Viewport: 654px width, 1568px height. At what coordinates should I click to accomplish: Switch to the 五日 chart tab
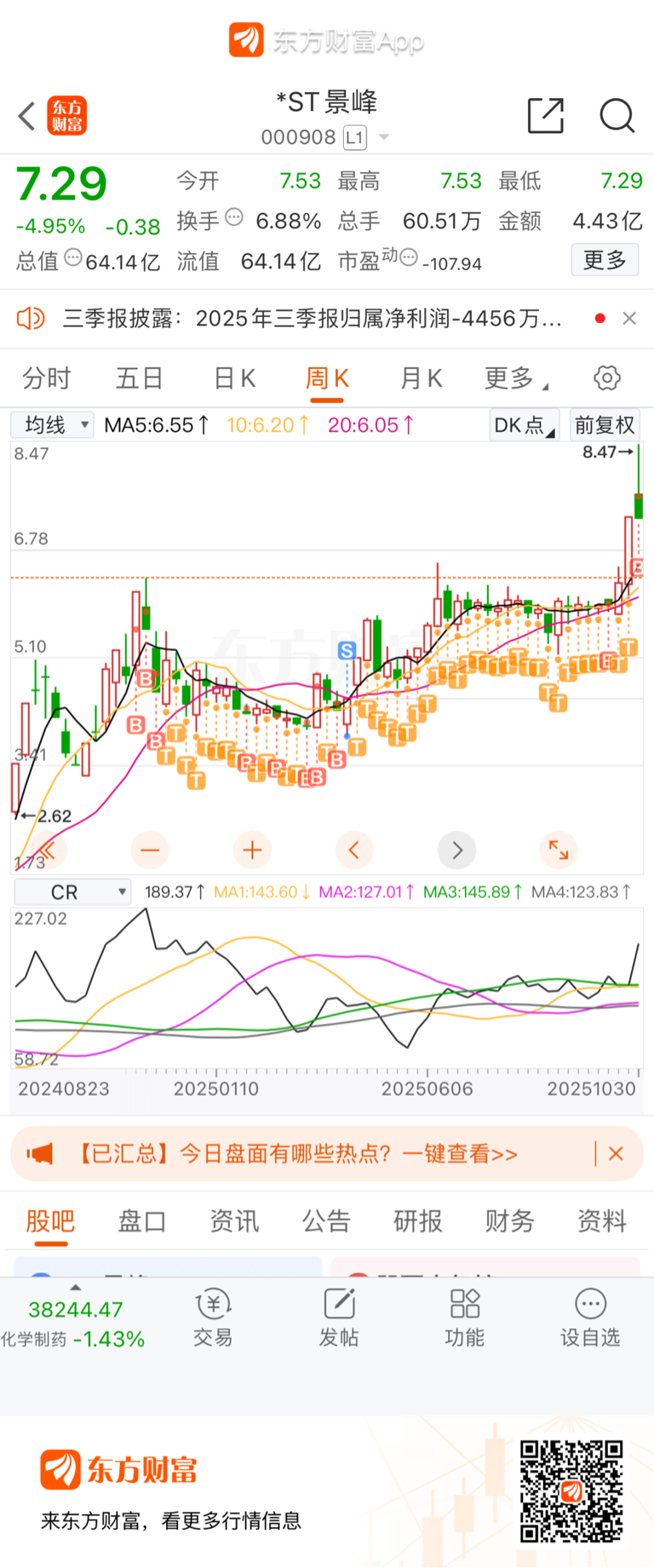pyautogui.click(x=139, y=378)
